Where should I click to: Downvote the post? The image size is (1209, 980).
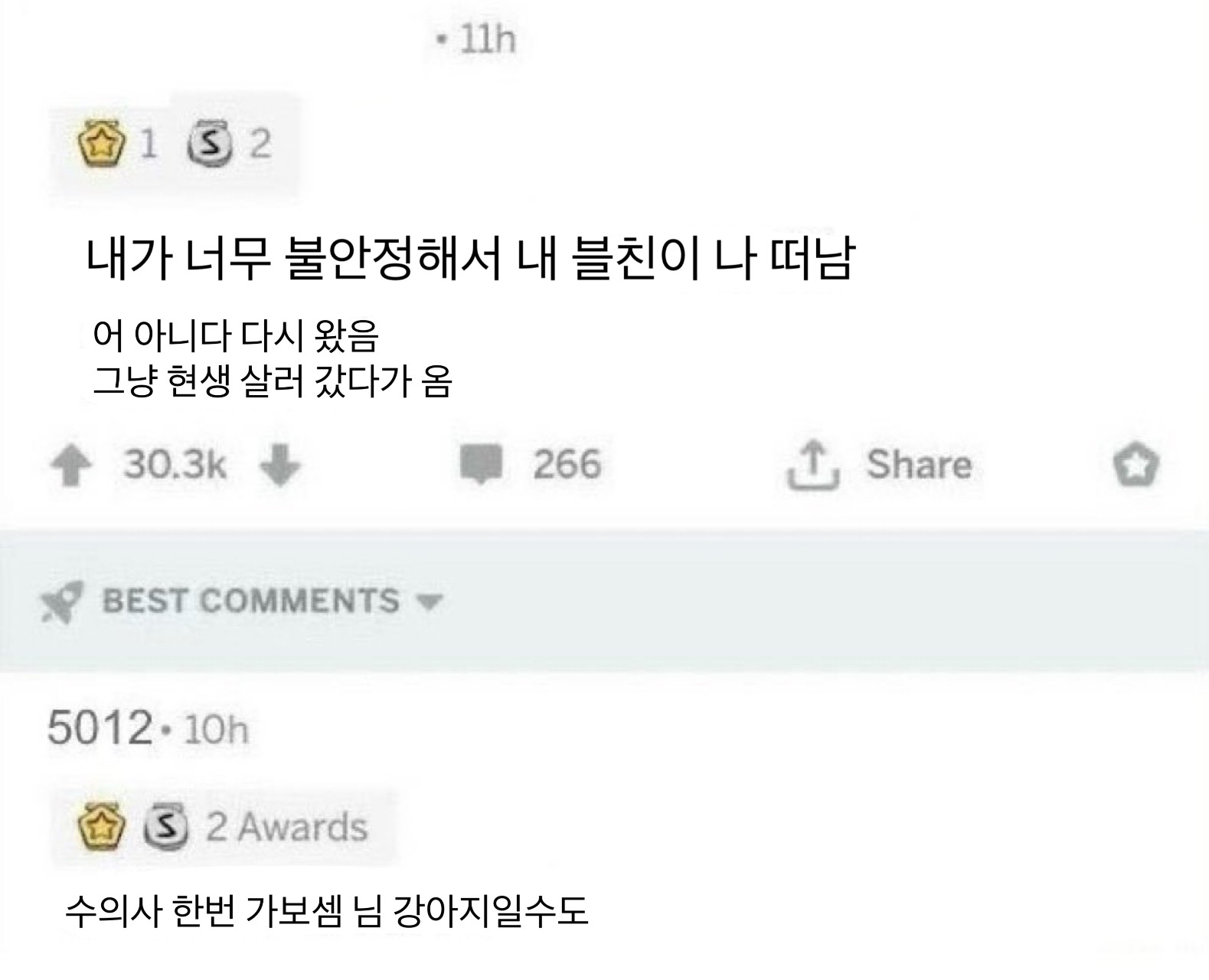[x=279, y=465]
